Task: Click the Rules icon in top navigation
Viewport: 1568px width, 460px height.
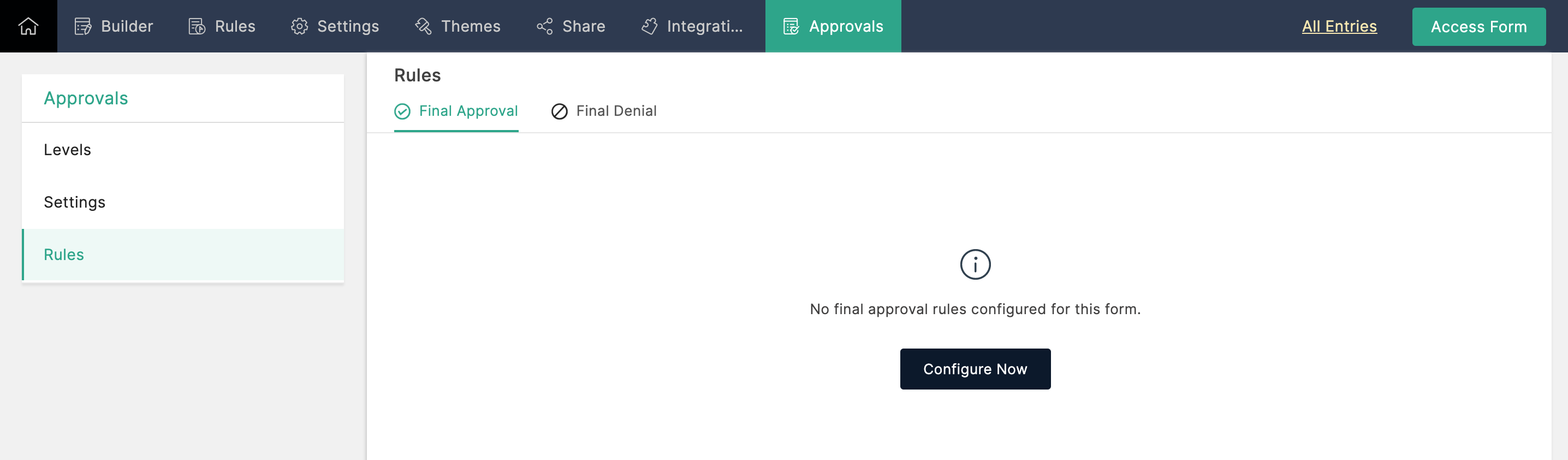Action: pyautogui.click(x=197, y=26)
